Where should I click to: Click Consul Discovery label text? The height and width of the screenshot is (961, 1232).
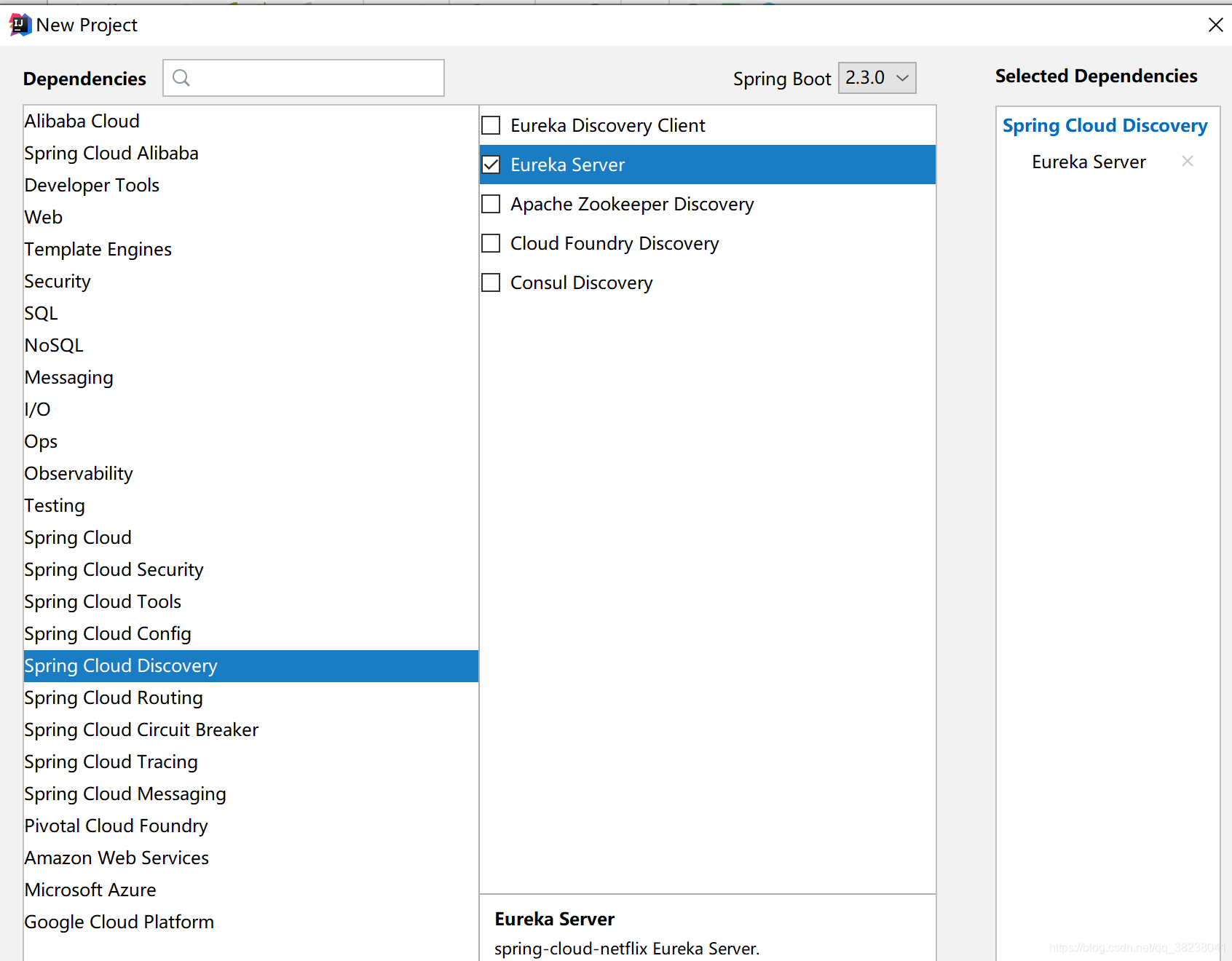(x=581, y=282)
